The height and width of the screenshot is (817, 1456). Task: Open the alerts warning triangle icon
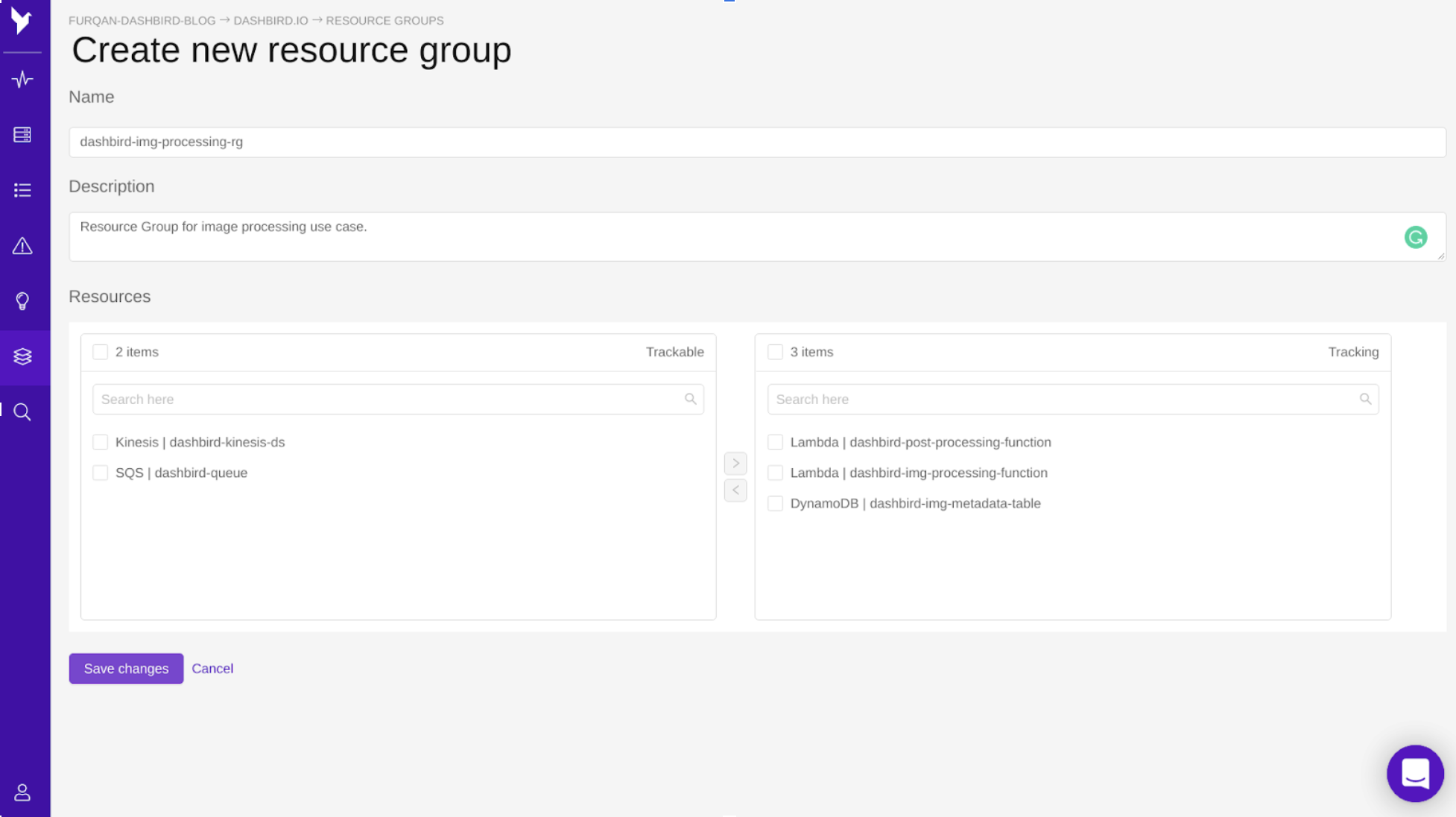[x=22, y=246]
